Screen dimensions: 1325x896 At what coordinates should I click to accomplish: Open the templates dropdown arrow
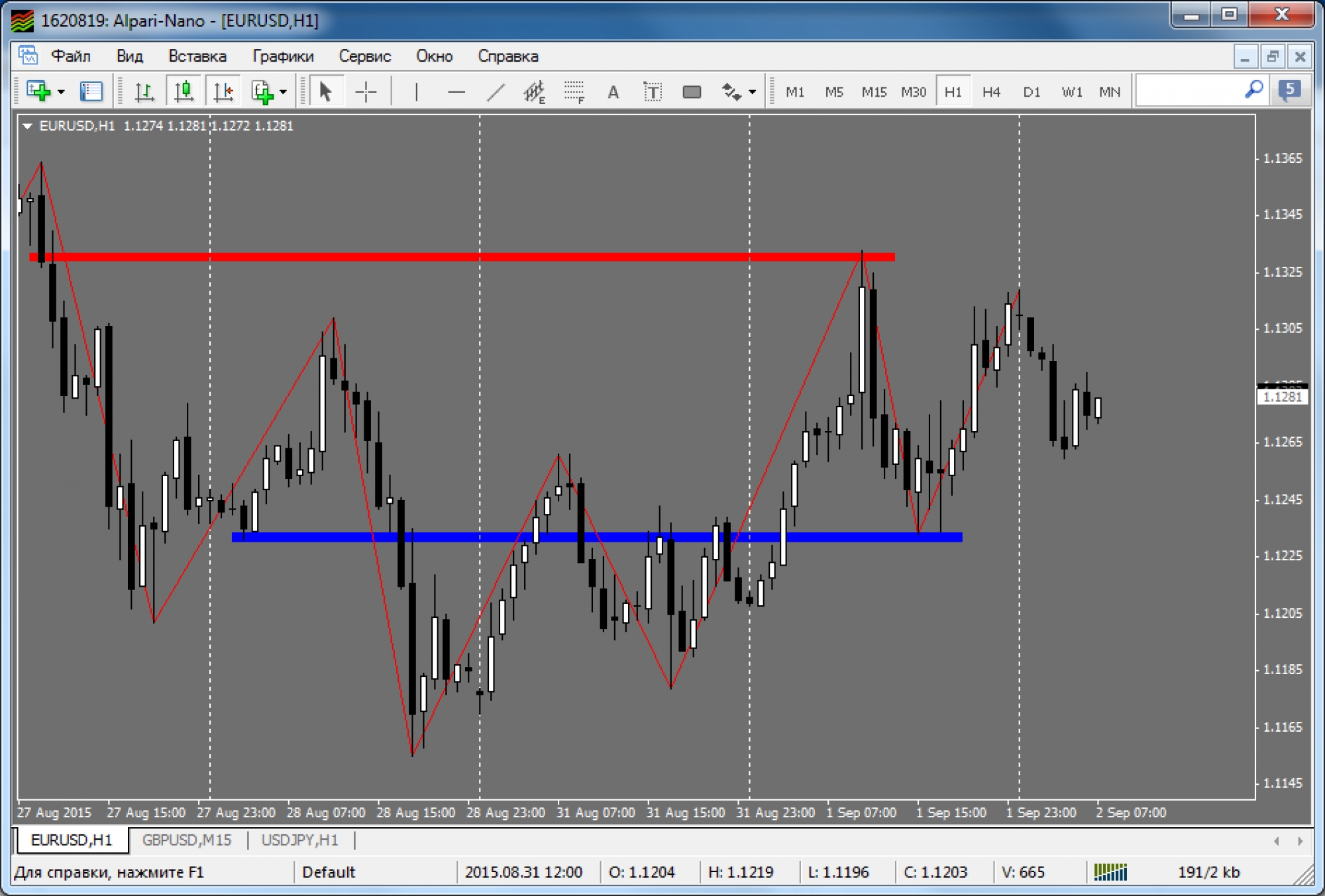pos(283,91)
